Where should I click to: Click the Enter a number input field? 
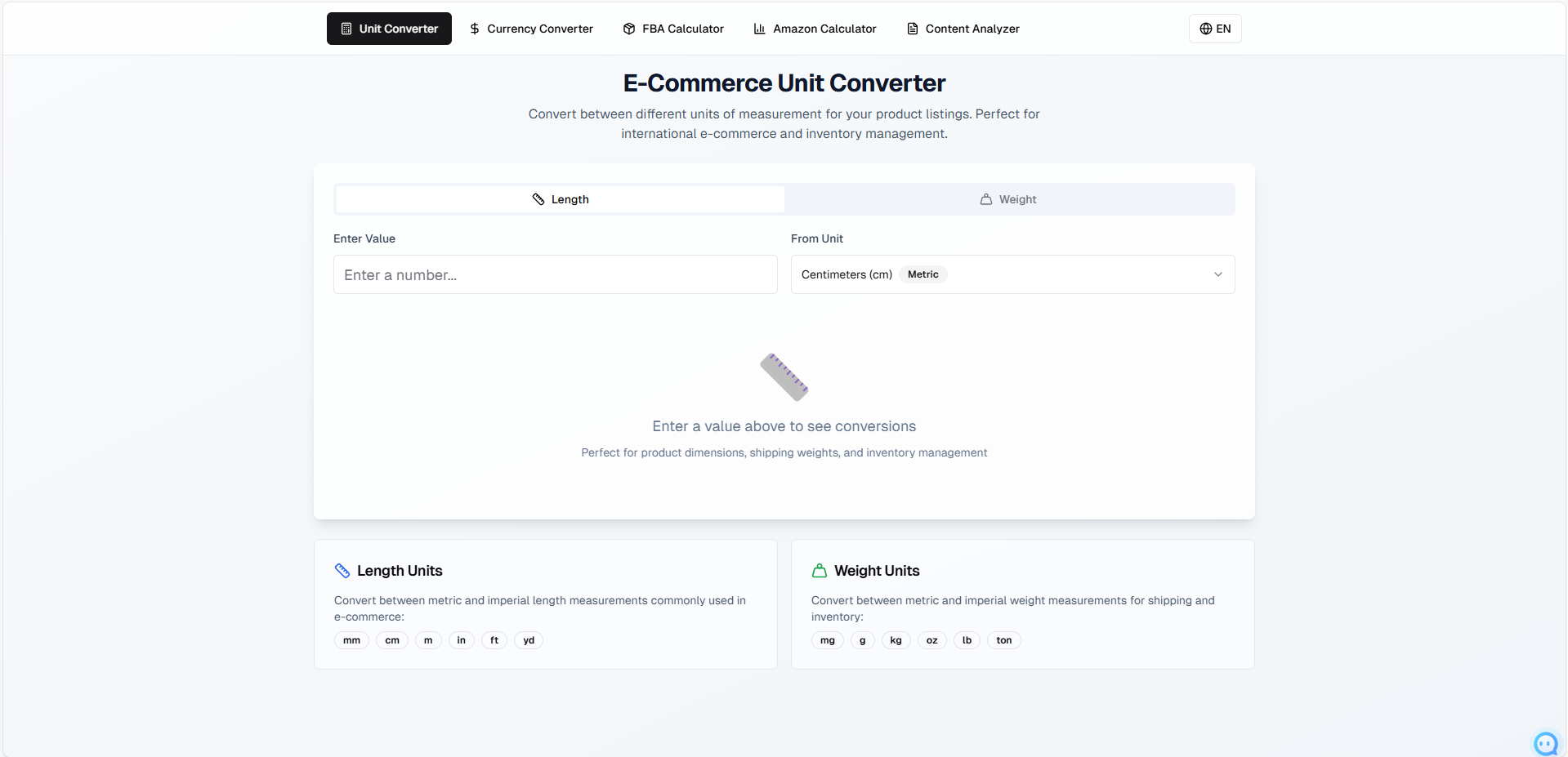coord(555,274)
